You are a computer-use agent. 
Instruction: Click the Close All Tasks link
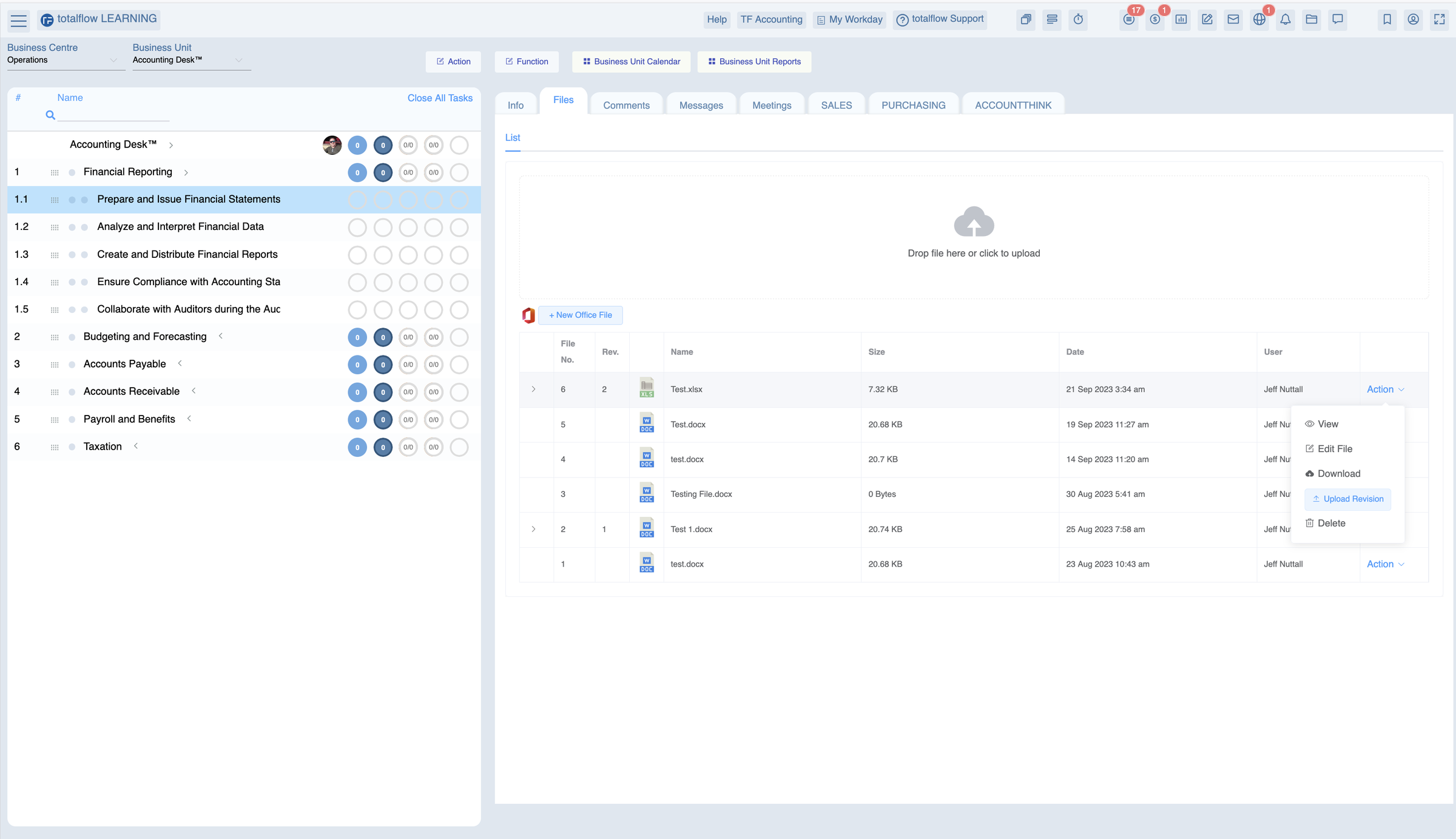click(439, 98)
